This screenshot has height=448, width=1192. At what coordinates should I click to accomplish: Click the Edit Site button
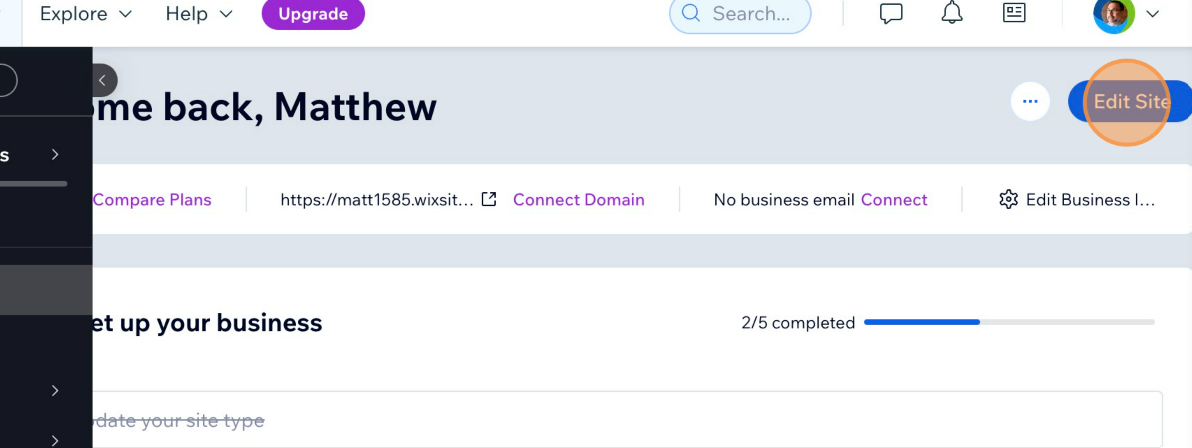(x=1130, y=101)
